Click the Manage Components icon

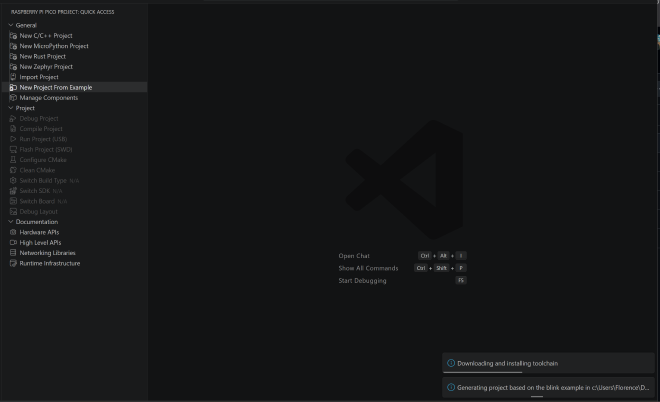point(13,98)
